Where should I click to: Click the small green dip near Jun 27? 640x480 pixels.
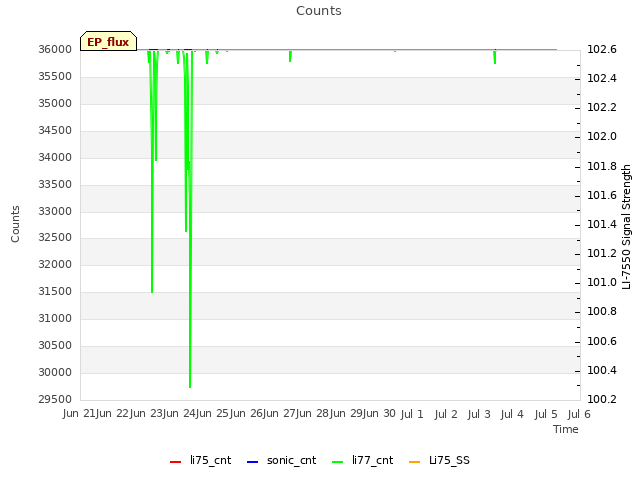290,57
